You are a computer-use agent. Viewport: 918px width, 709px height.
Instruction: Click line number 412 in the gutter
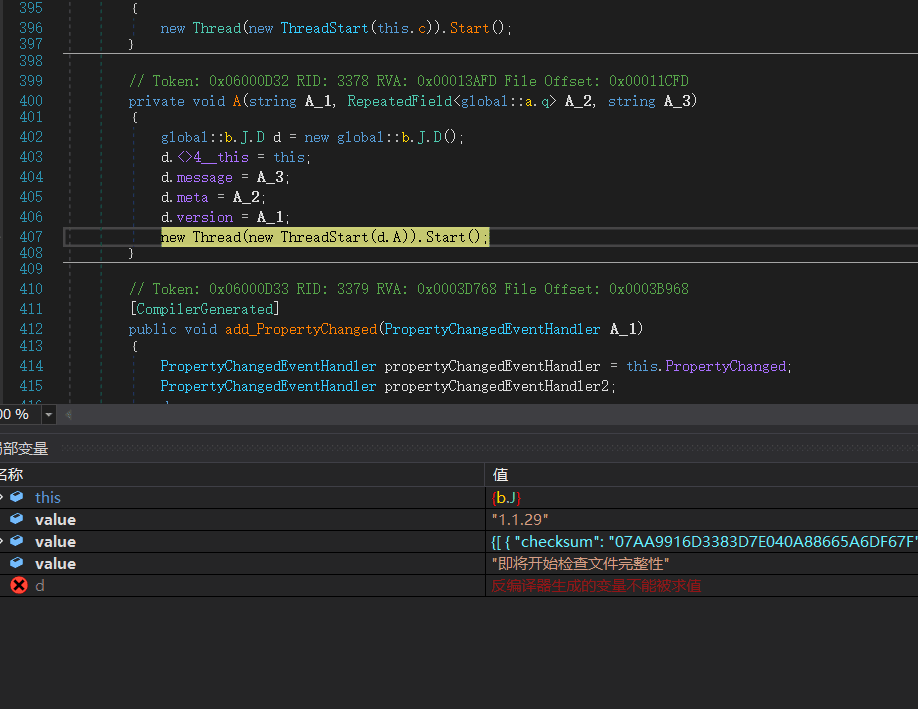point(30,330)
